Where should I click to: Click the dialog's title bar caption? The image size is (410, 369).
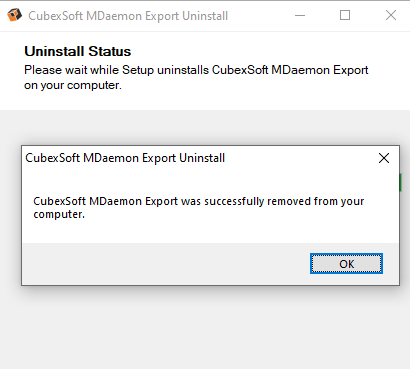(x=125, y=158)
